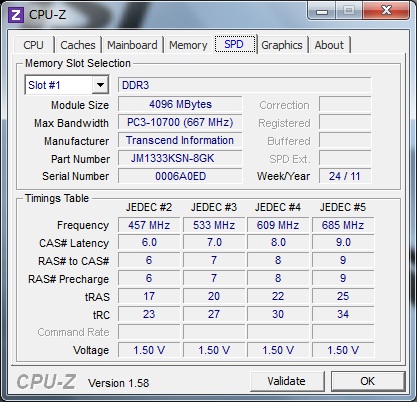Click the empty SPD Ext. field
The width and height of the screenshot is (417, 402).
point(345,158)
